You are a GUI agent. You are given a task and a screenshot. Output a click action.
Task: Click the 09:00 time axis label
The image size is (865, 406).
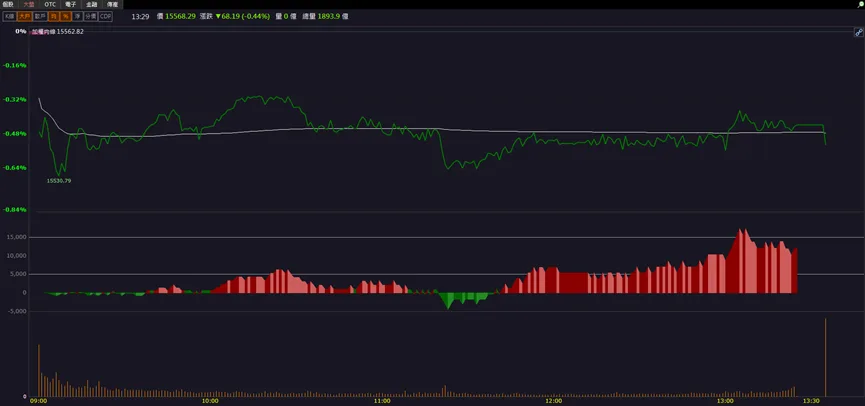pos(38,401)
